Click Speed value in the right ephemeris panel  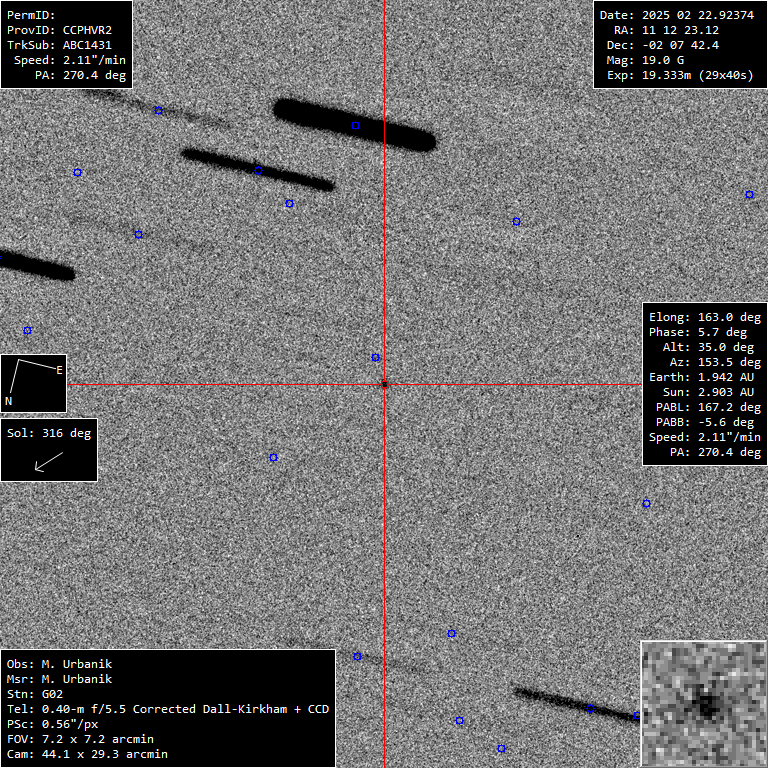point(730,437)
